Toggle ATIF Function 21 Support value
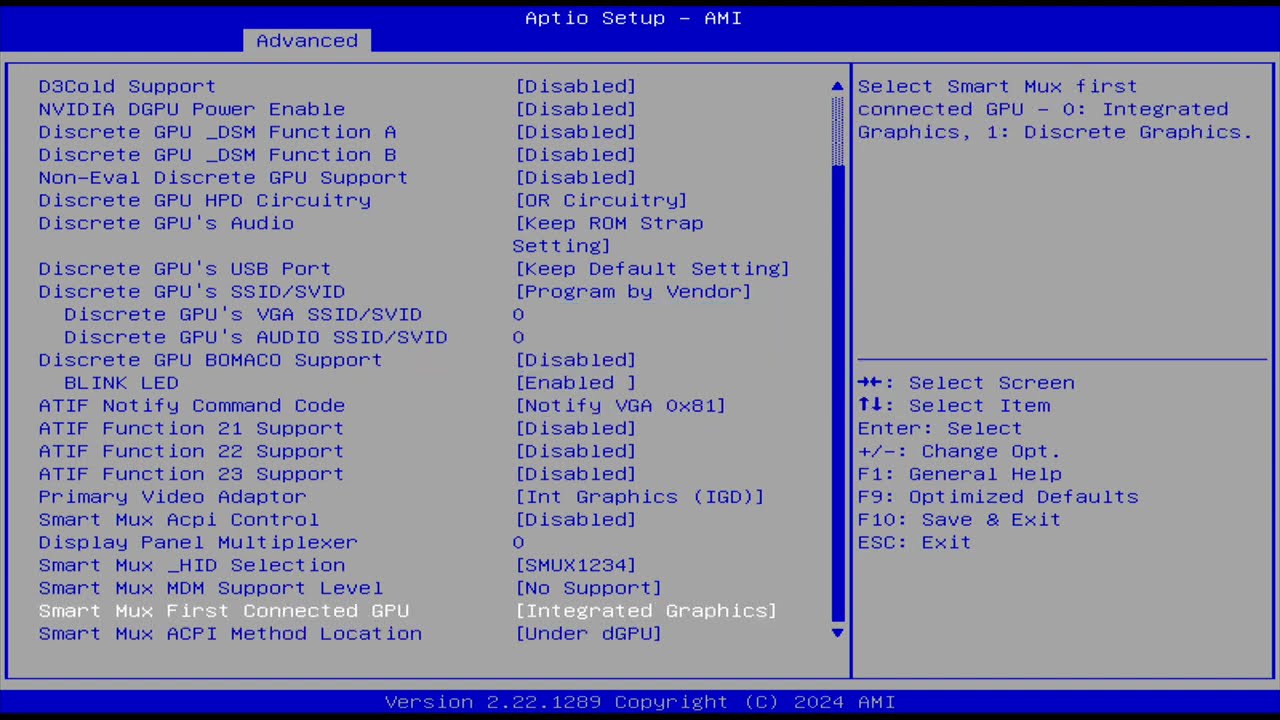The height and width of the screenshot is (720, 1280). pos(576,428)
